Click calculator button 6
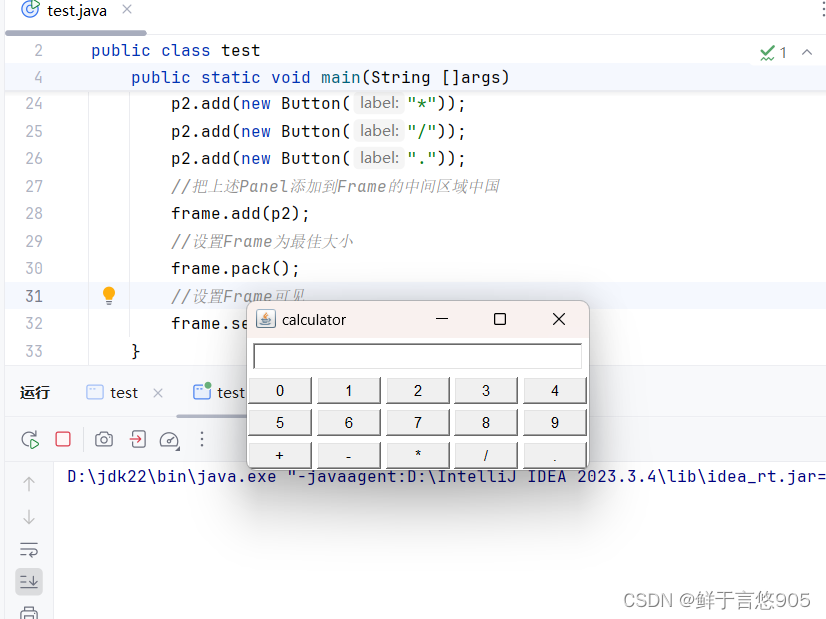This screenshot has width=826, height=619. point(349,423)
